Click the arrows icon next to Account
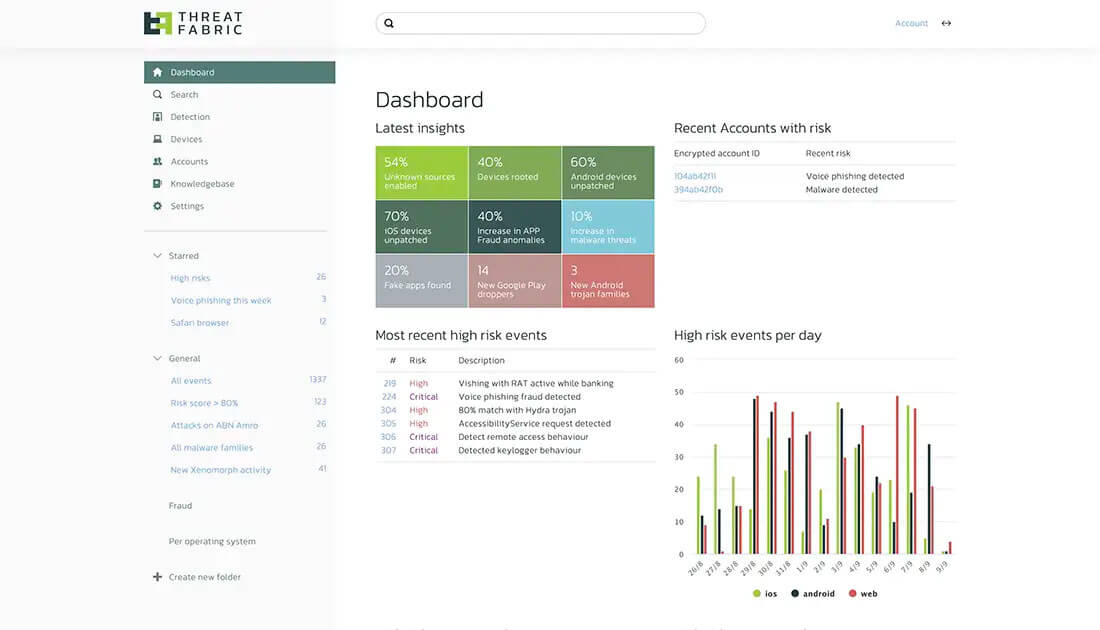 946,23
